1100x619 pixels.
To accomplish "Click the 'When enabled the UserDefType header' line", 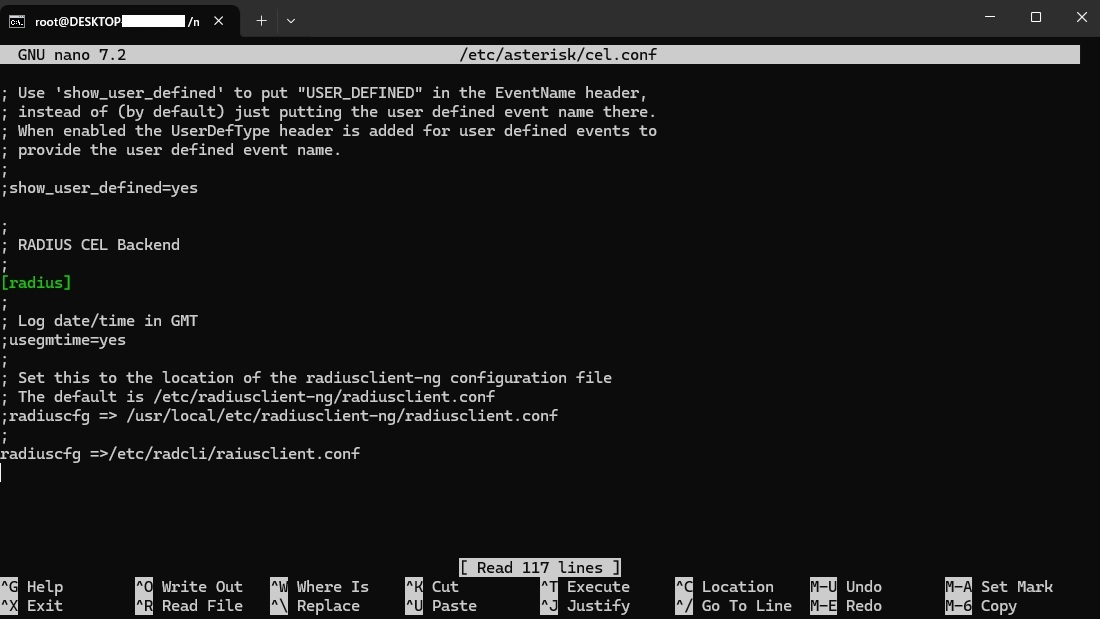I will (329, 131).
